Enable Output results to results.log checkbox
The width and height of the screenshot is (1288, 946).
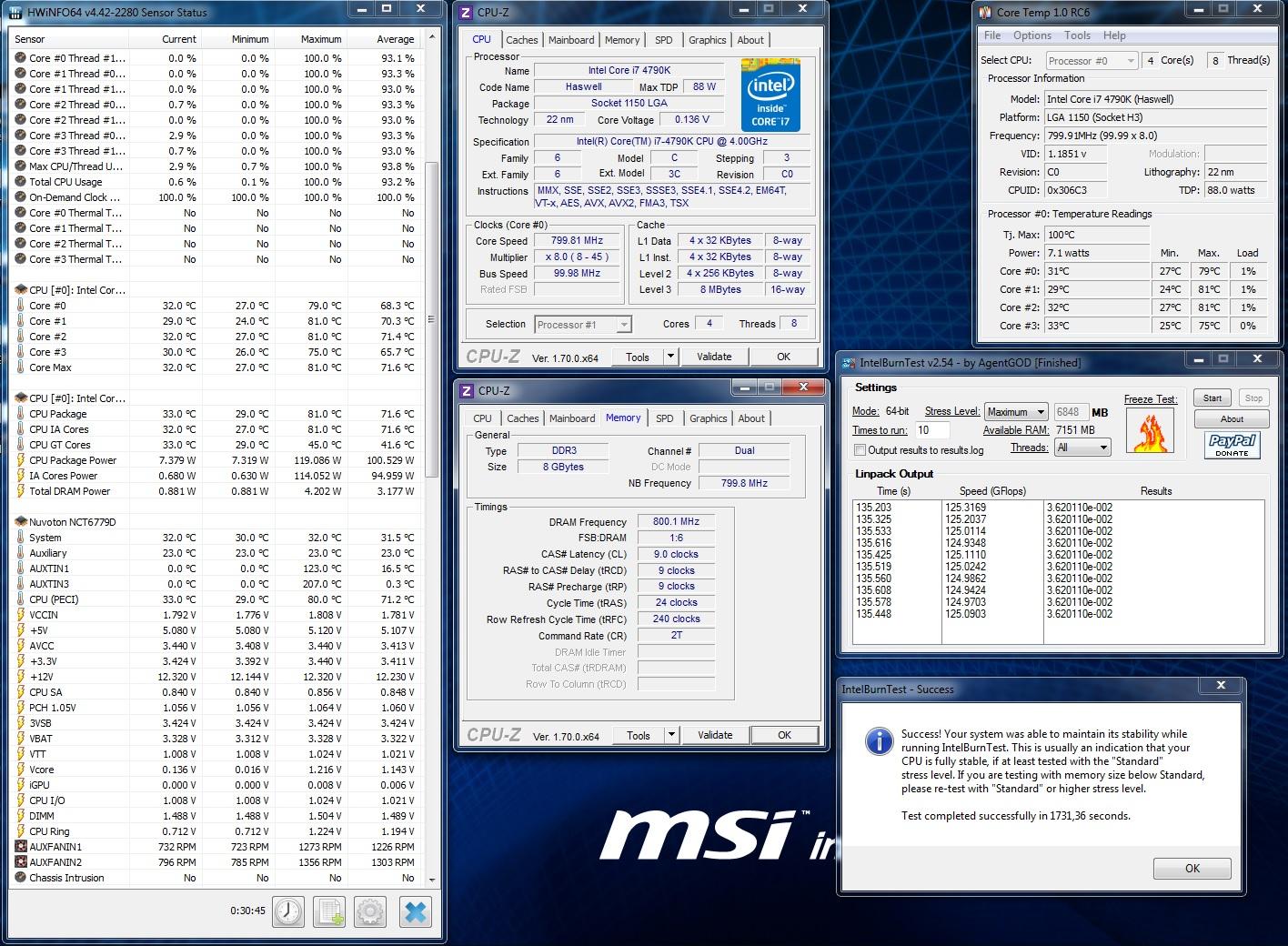[x=860, y=450]
